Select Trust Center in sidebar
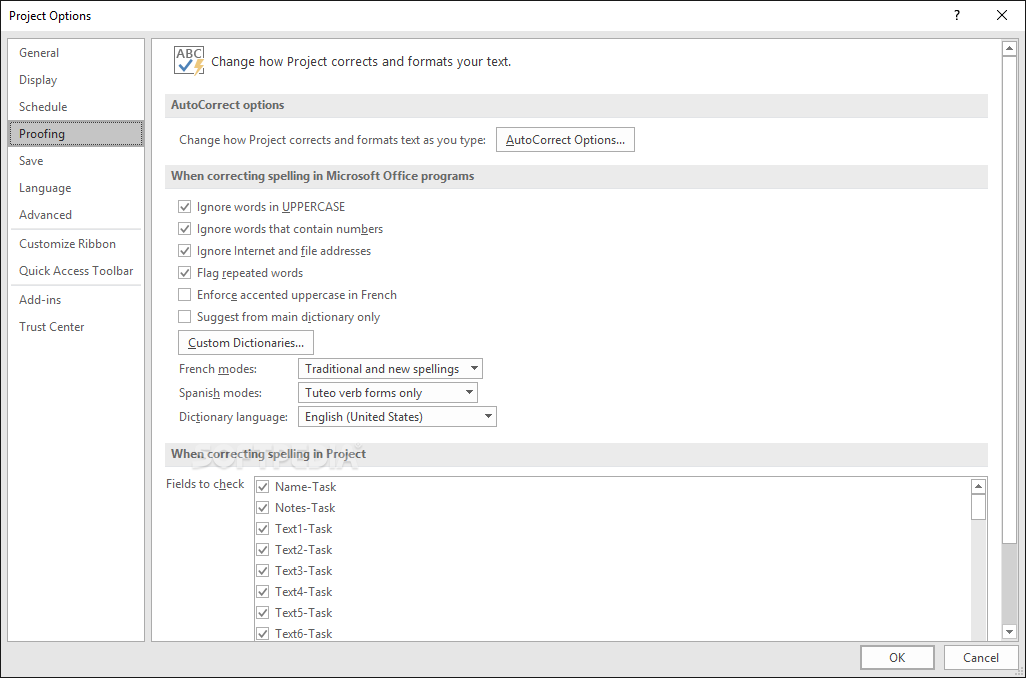The width and height of the screenshot is (1026, 678). (51, 327)
